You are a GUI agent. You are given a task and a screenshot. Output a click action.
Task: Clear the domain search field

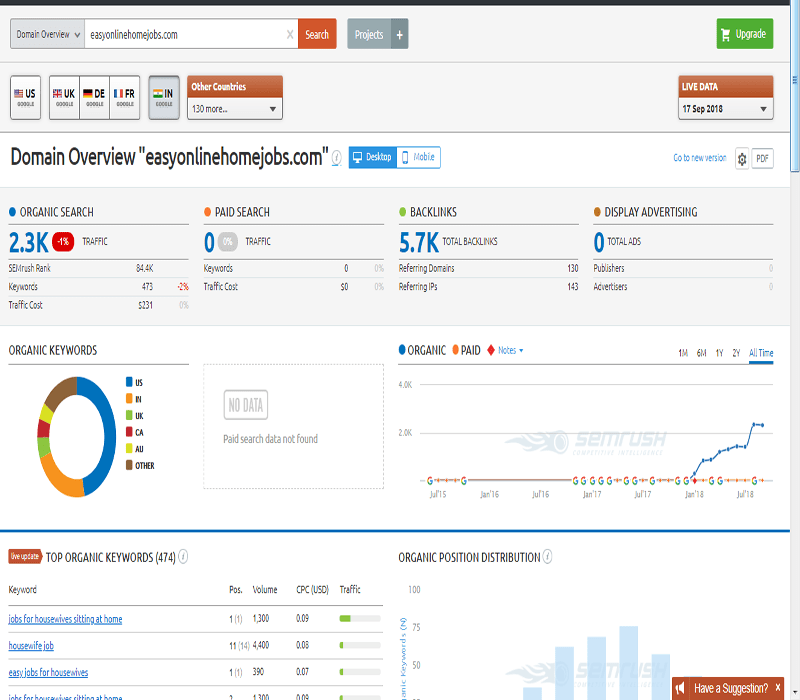coord(290,34)
